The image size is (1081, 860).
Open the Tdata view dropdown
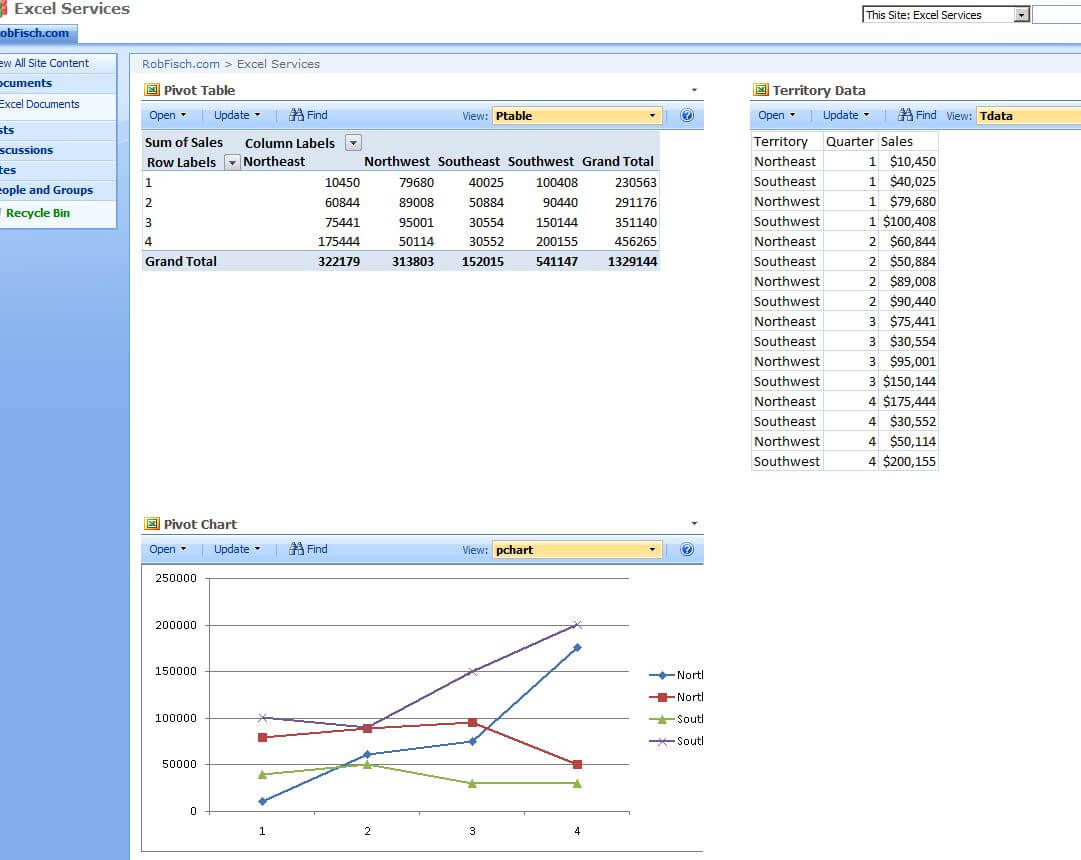coord(1028,116)
